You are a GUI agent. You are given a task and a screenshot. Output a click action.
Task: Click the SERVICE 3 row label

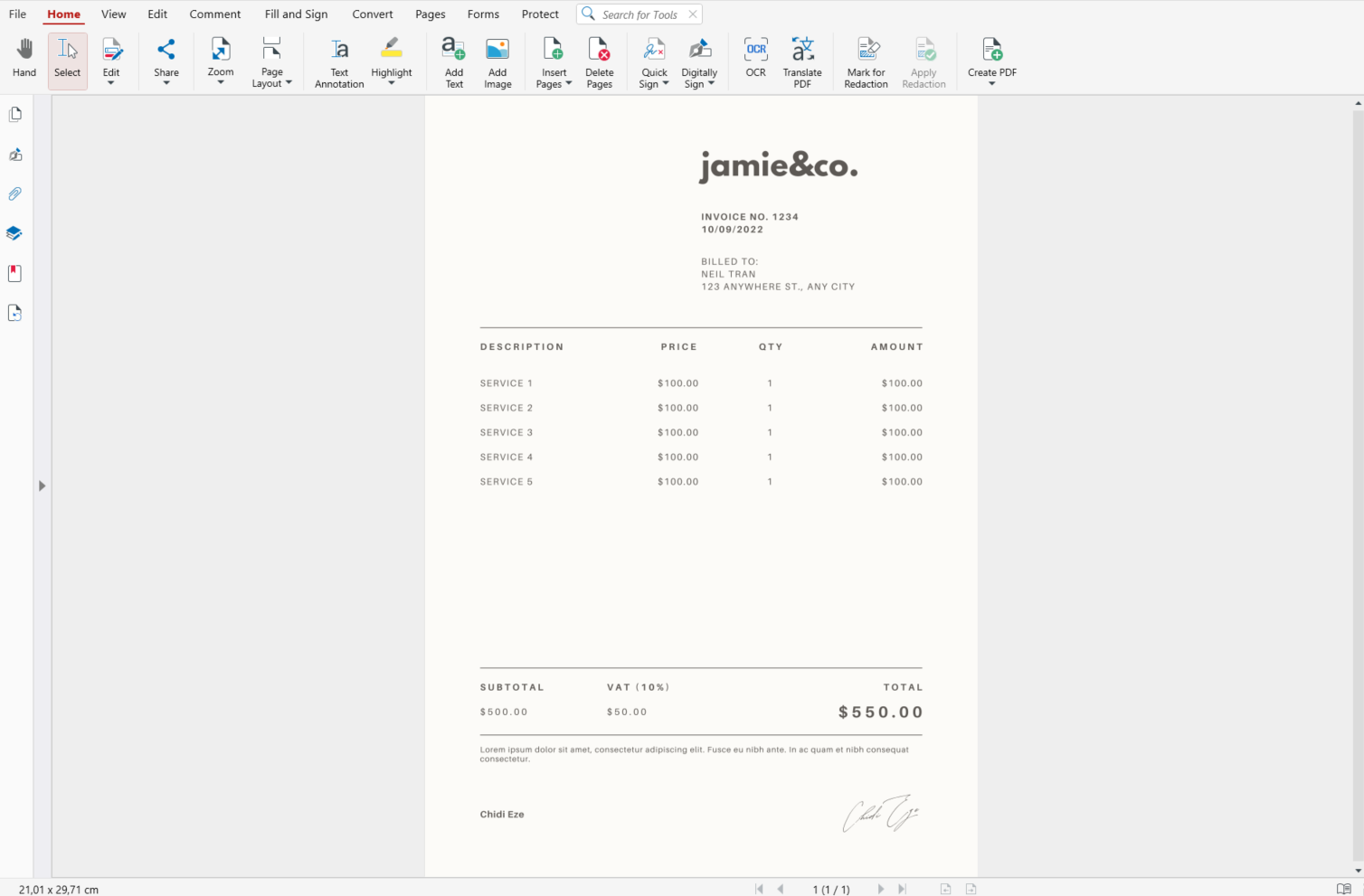[x=507, y=432]
